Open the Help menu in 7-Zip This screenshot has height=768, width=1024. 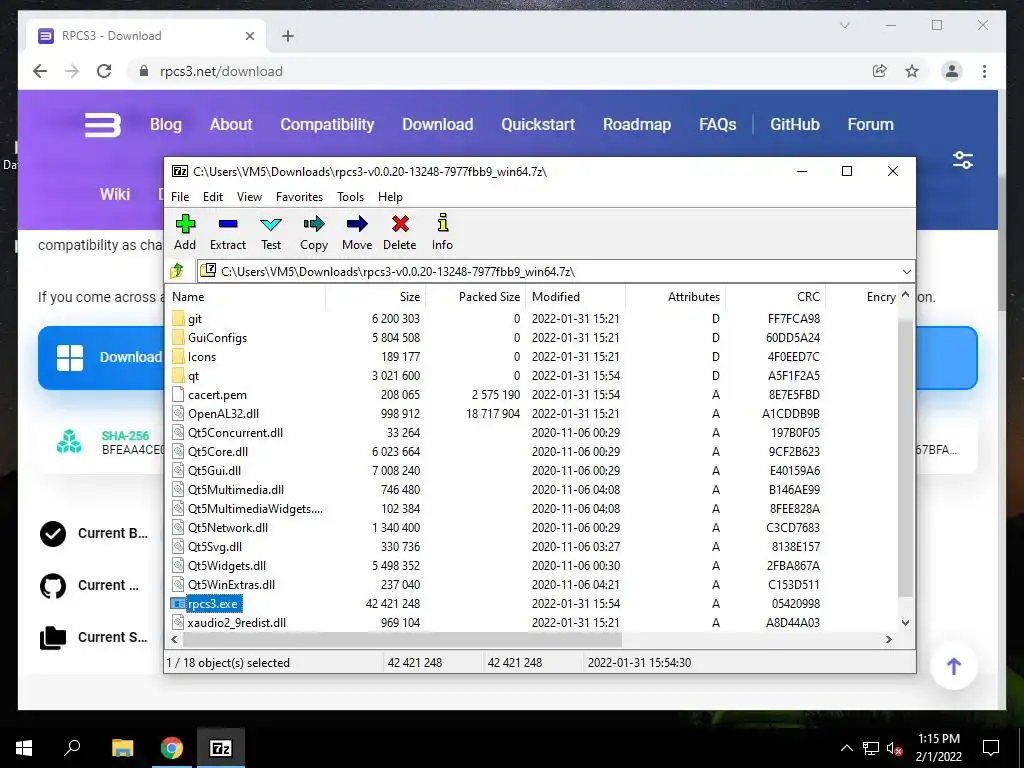coord(390,197)
